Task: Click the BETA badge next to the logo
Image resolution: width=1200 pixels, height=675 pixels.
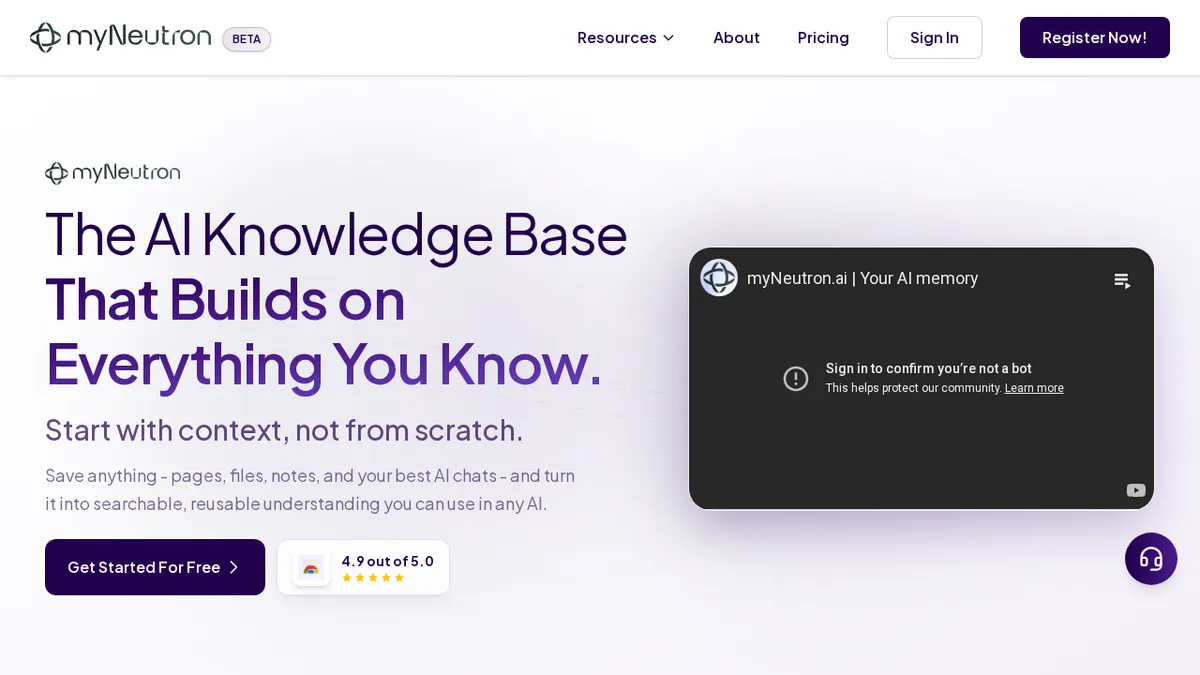Action: 246,39
